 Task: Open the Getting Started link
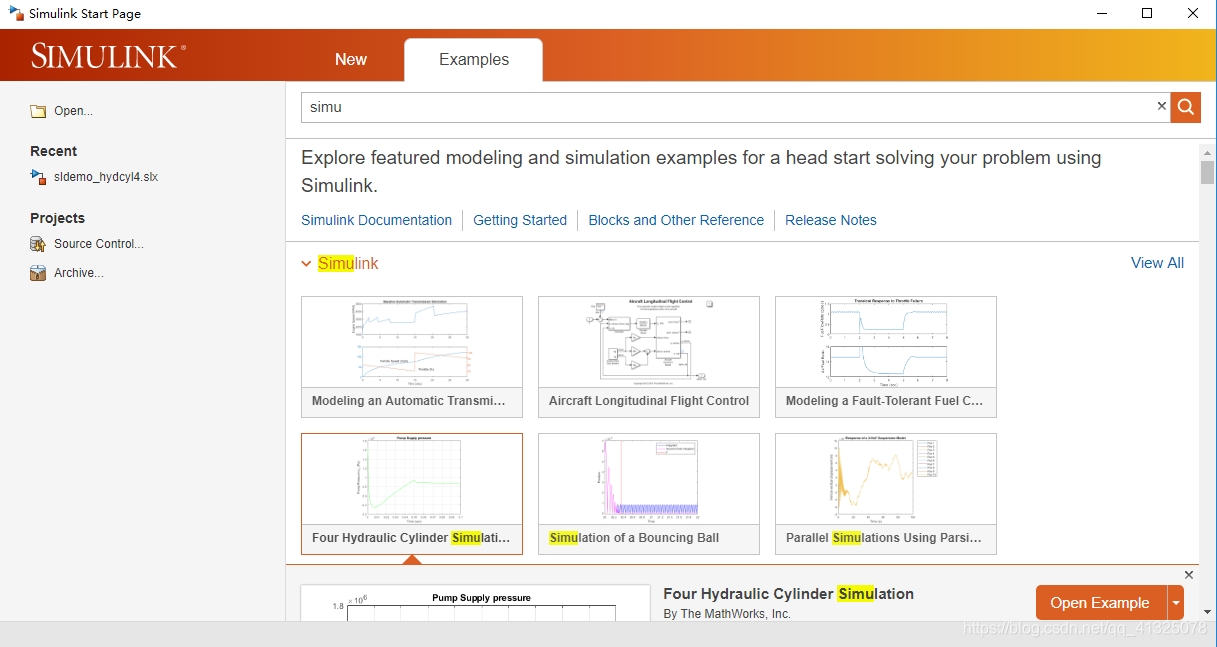pos(520,220)
